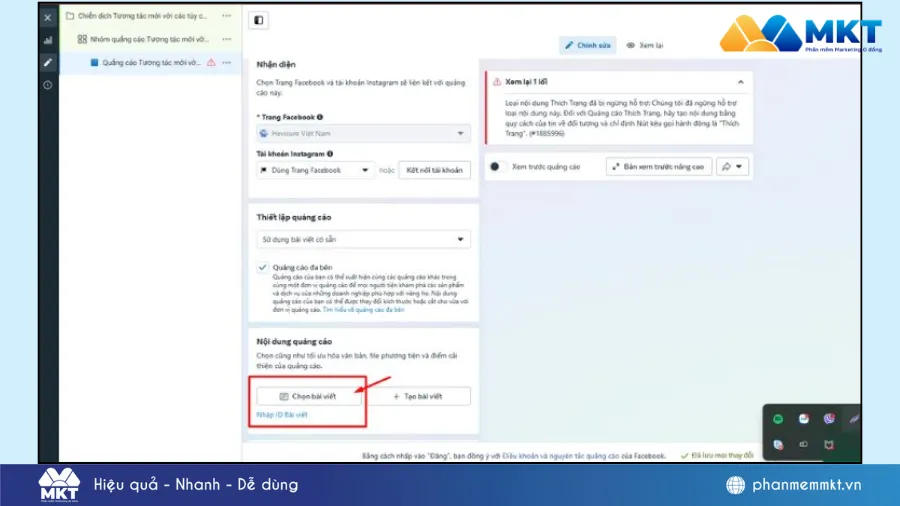This screenshot has height=506, width=900.
Task: Toggle the Xem trước quảng cáo switch
Action: click(497, 167)
